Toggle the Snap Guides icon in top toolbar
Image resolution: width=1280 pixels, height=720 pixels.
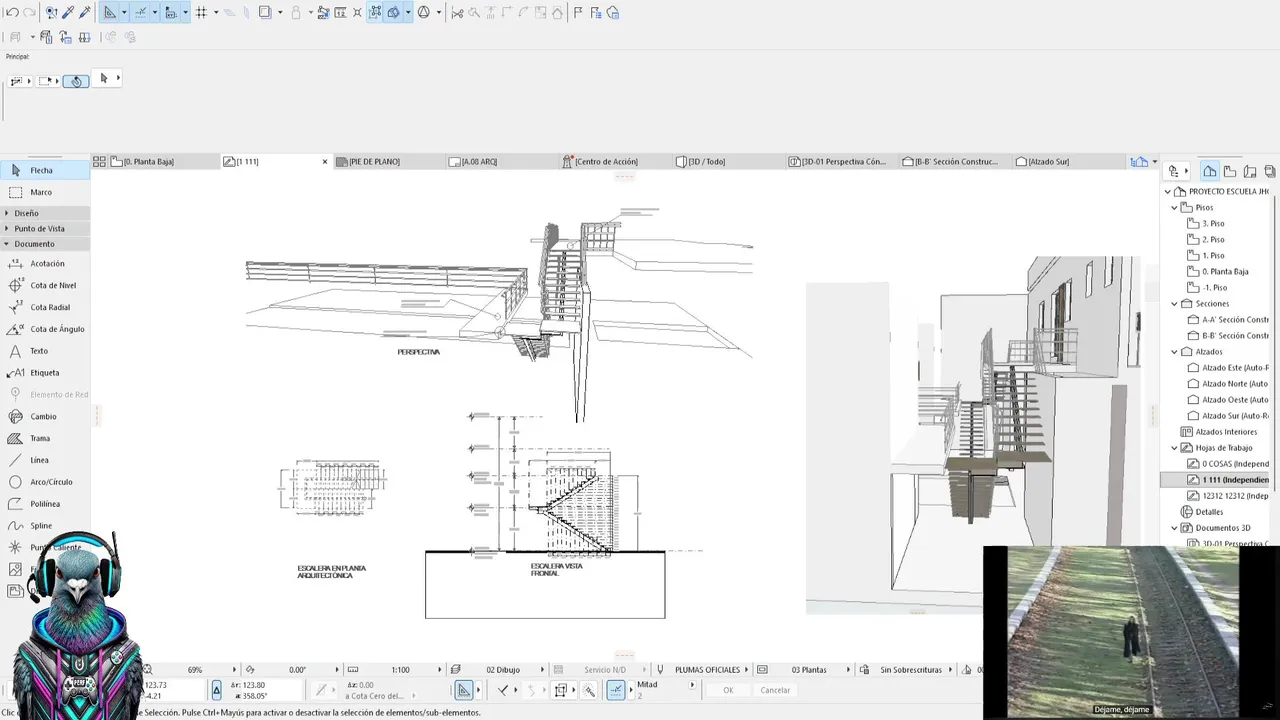pos(140,13)
